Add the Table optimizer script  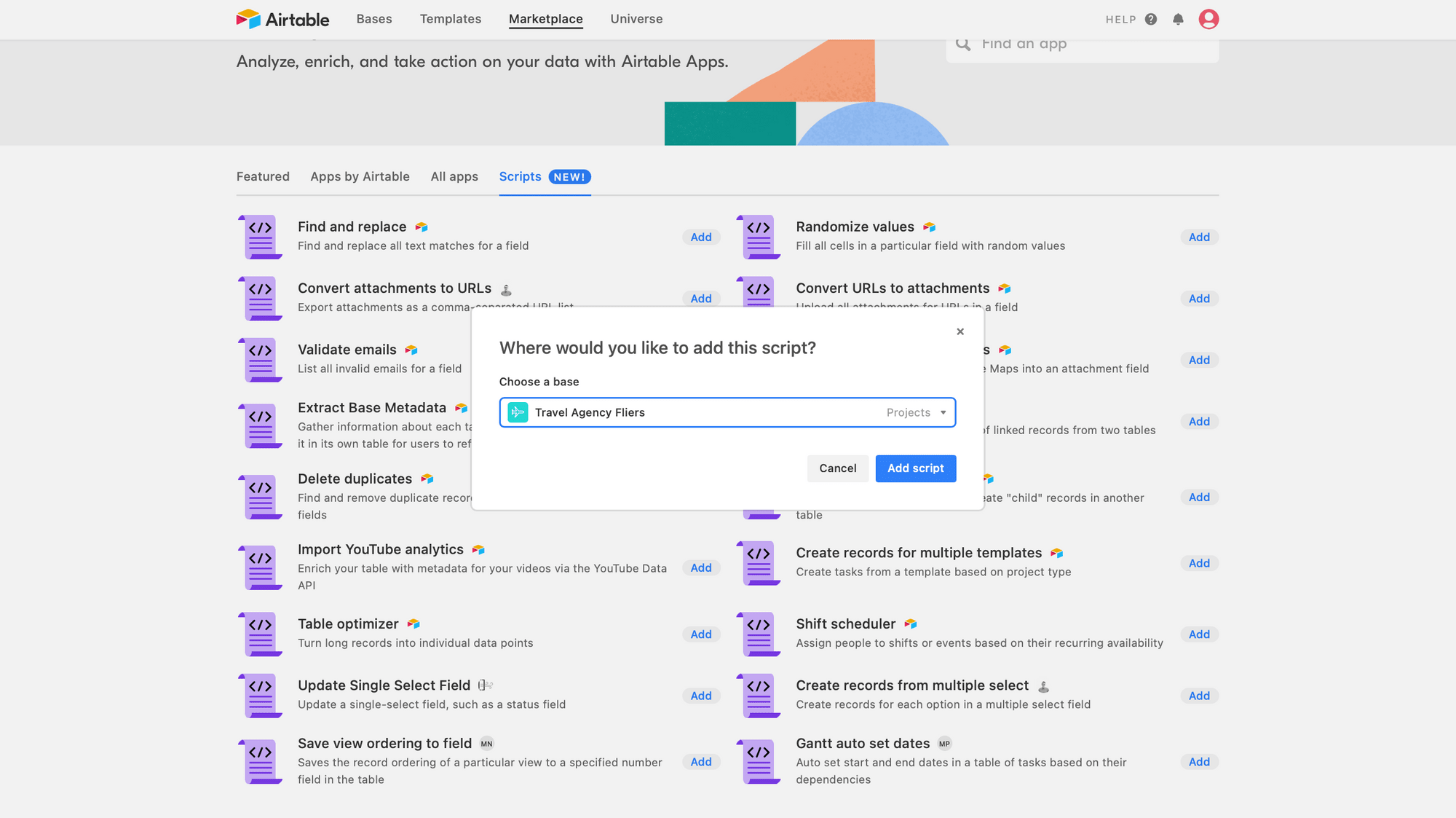click(701, 634)
